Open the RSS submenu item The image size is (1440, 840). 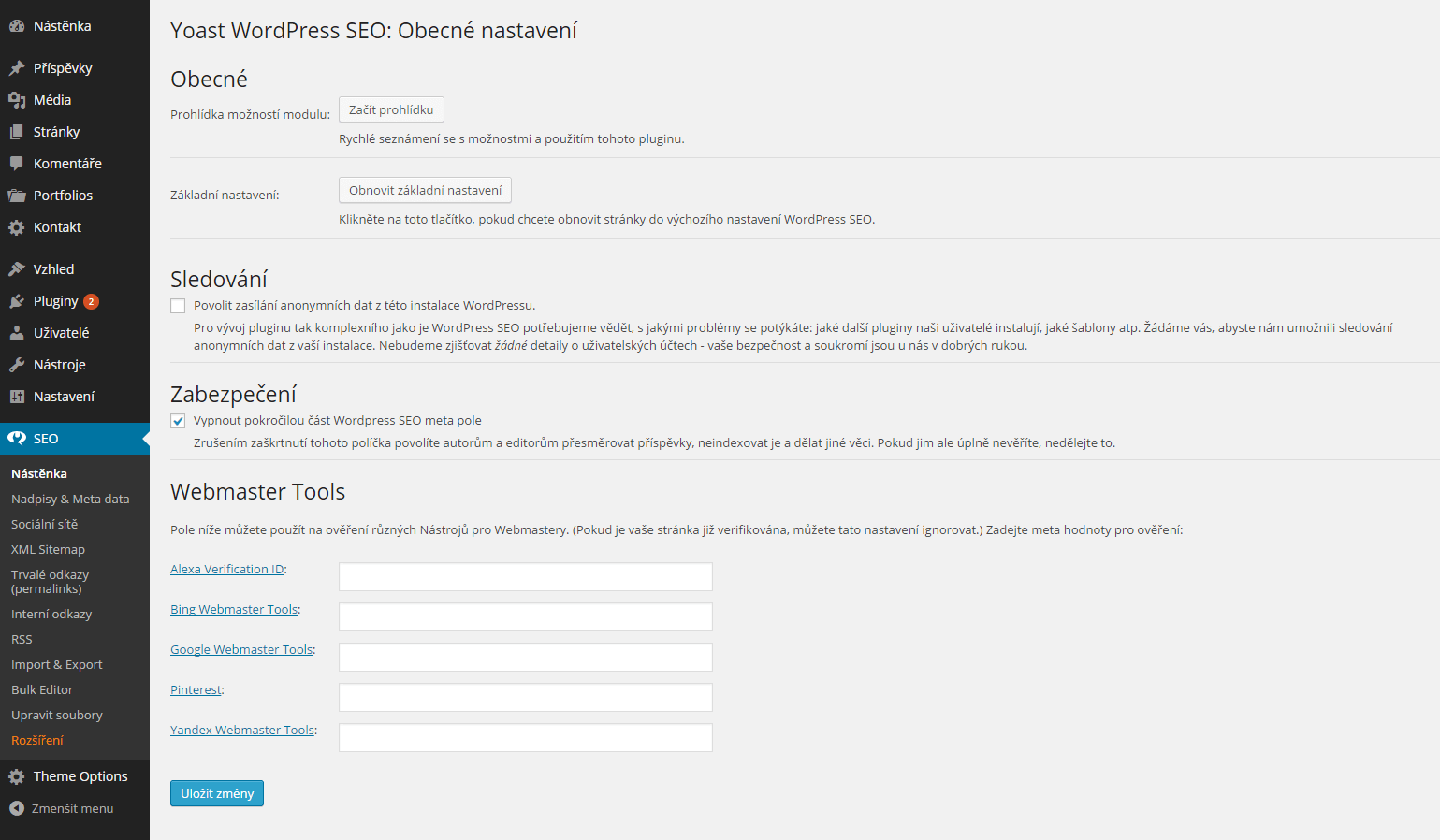tap(22, 640)
